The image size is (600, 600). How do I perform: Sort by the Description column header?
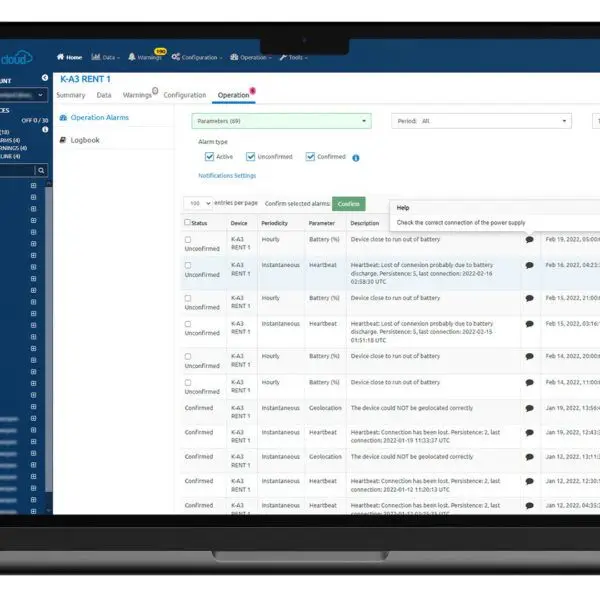(x=365, y=223)
